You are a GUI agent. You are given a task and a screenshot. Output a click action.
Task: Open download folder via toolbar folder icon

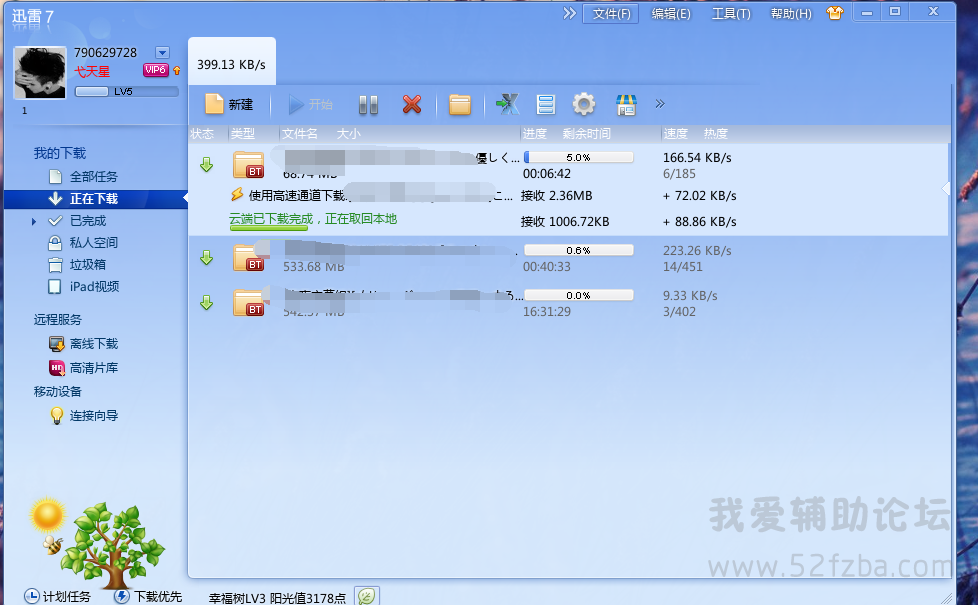tap(460, 104)
